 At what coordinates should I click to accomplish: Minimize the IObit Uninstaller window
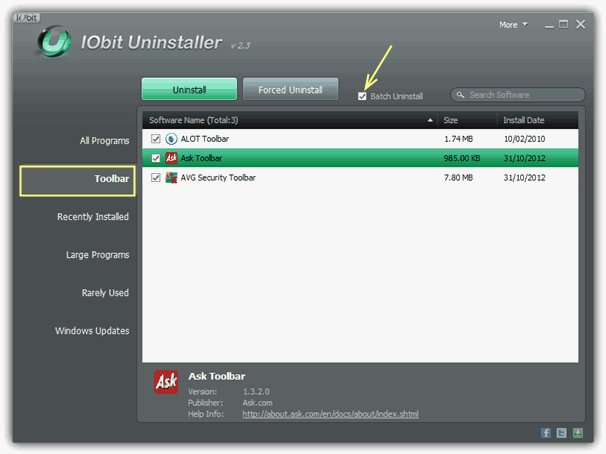[x=549, y=26]
